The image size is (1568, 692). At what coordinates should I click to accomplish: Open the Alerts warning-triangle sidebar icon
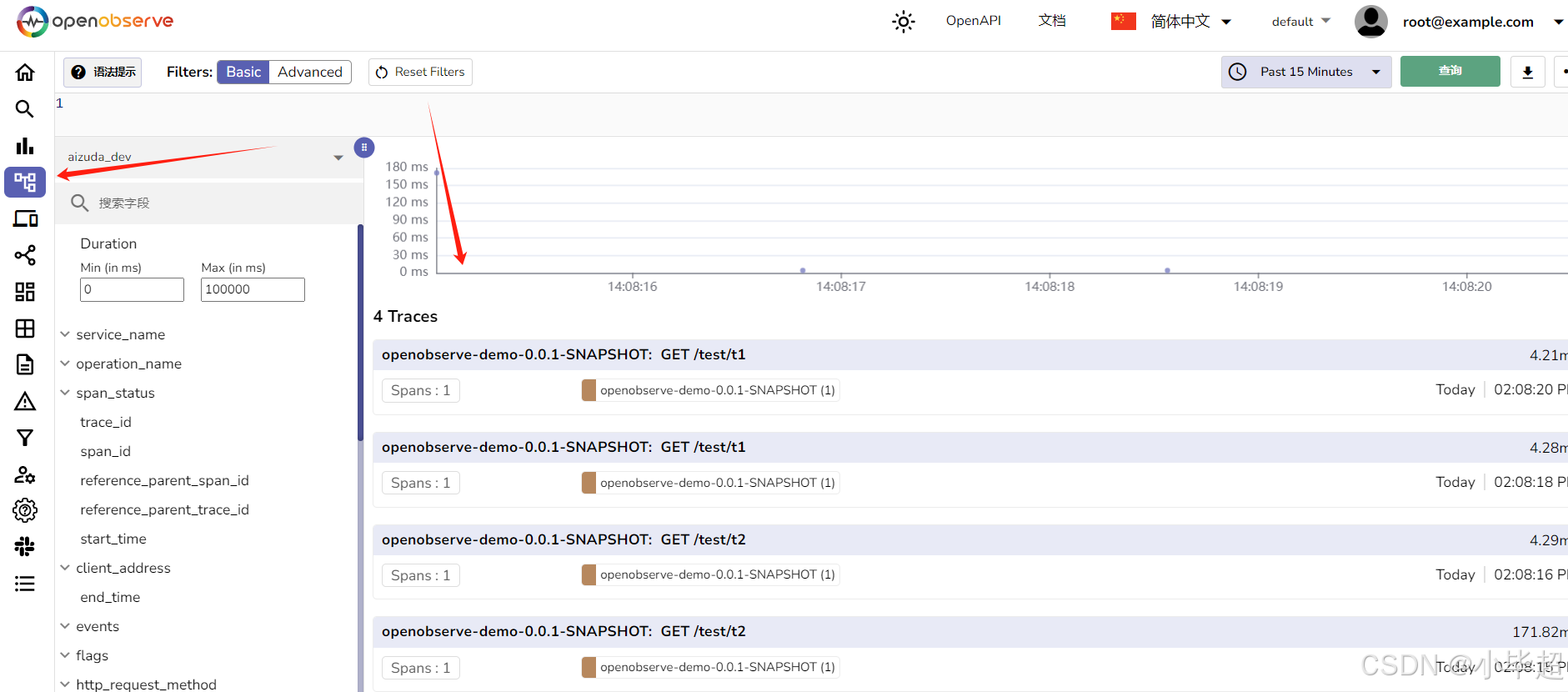[25, 401]
